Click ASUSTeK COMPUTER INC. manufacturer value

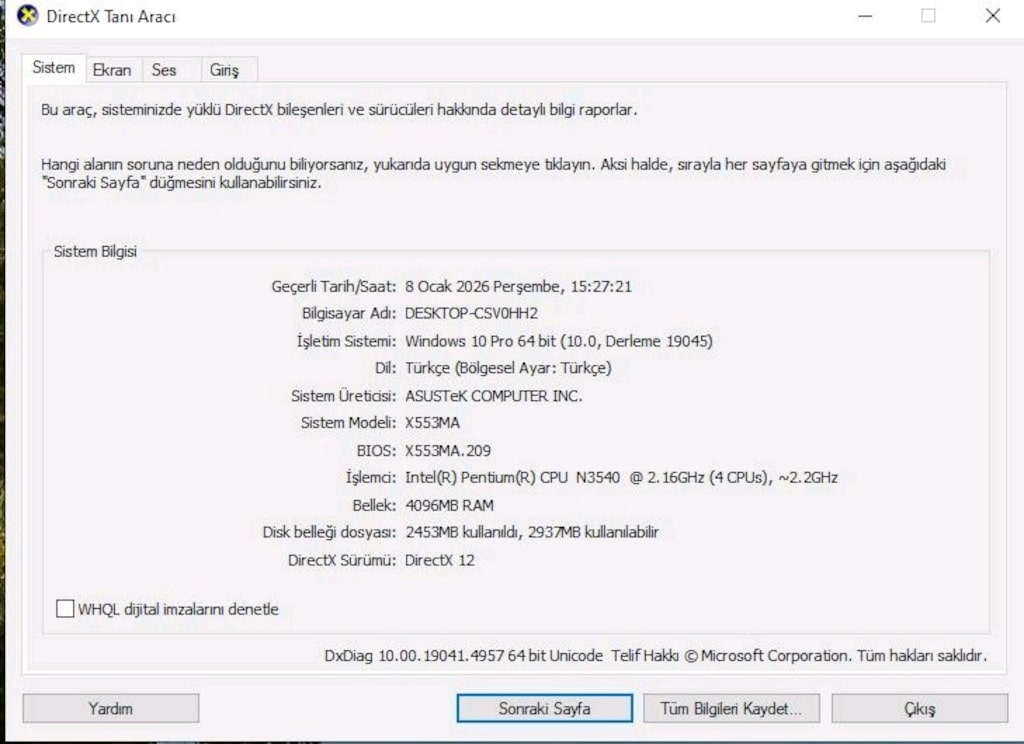pyautogui.click(x=494, y=396)
